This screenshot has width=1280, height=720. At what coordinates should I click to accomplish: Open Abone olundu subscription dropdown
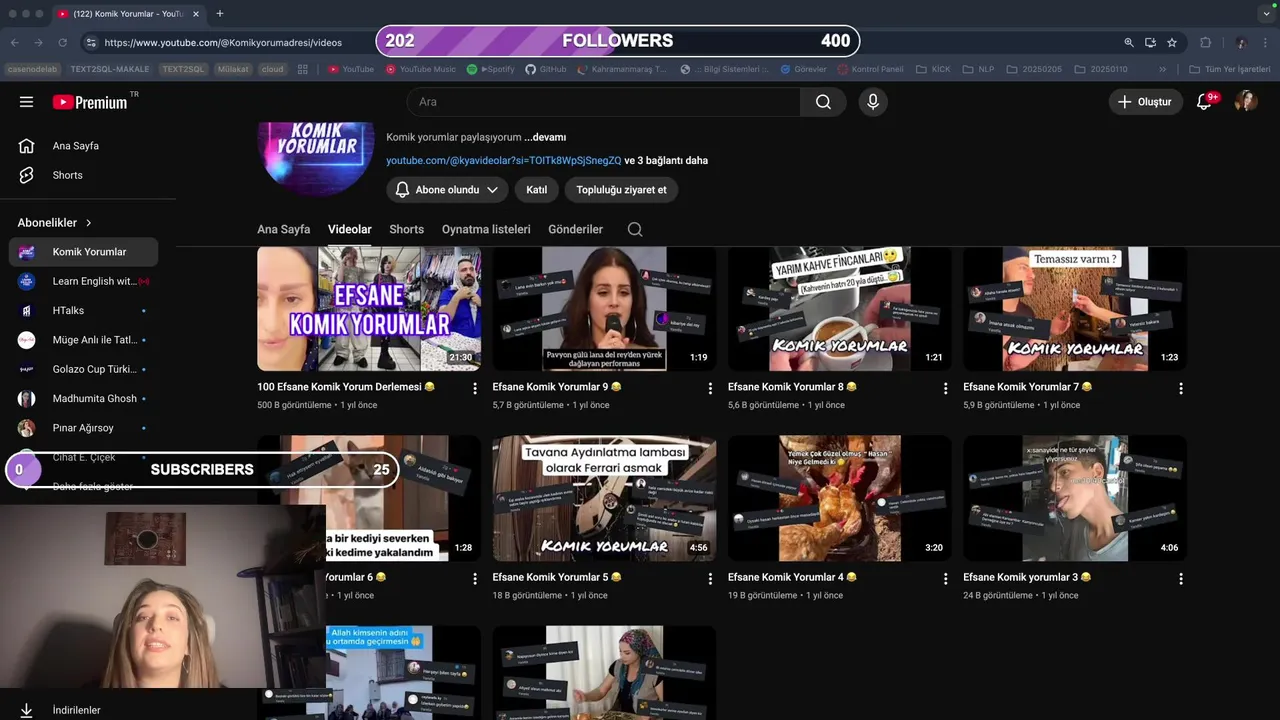[447, 190]
